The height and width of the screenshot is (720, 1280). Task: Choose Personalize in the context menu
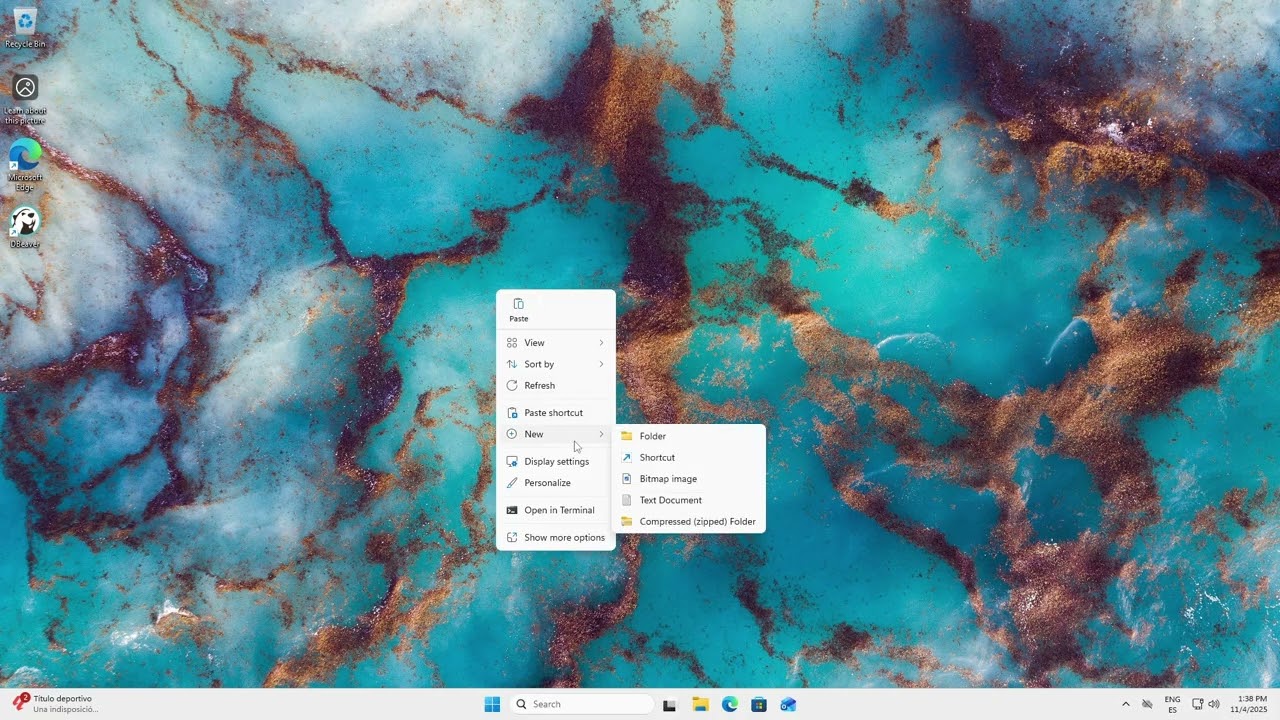556,483
